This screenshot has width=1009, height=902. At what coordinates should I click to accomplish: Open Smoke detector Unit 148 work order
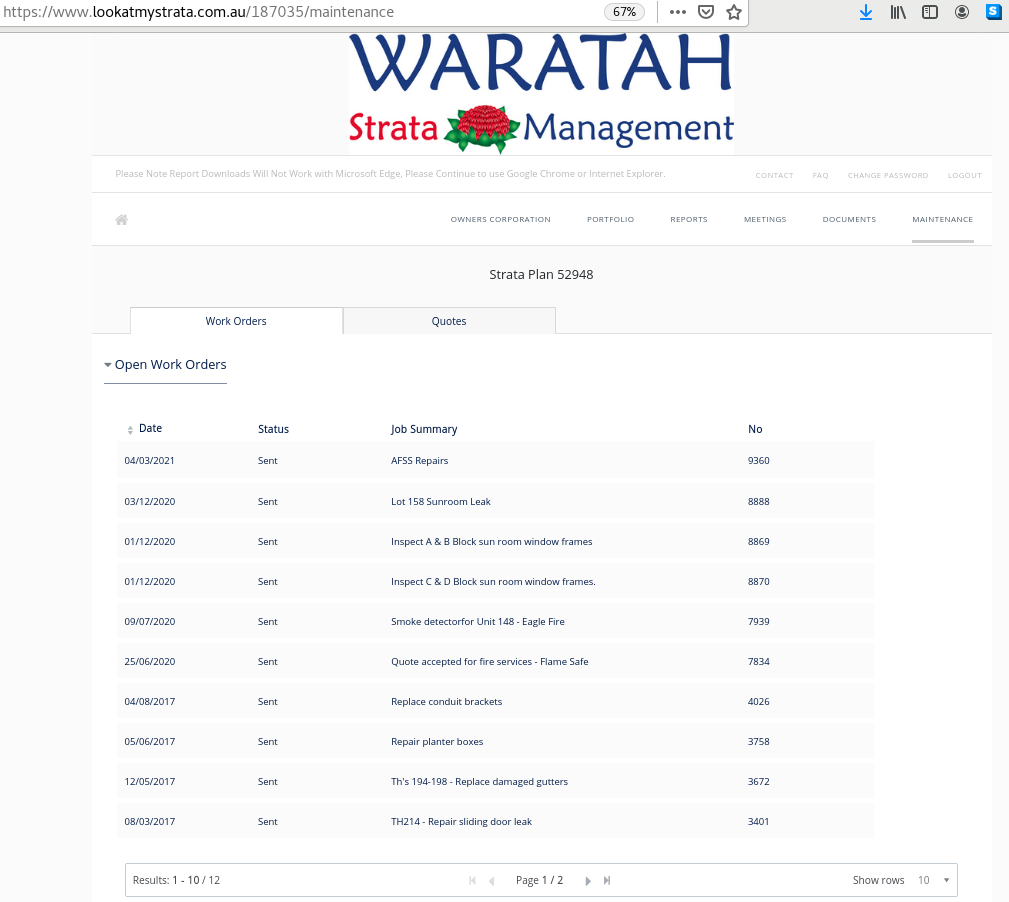[477, 621]
